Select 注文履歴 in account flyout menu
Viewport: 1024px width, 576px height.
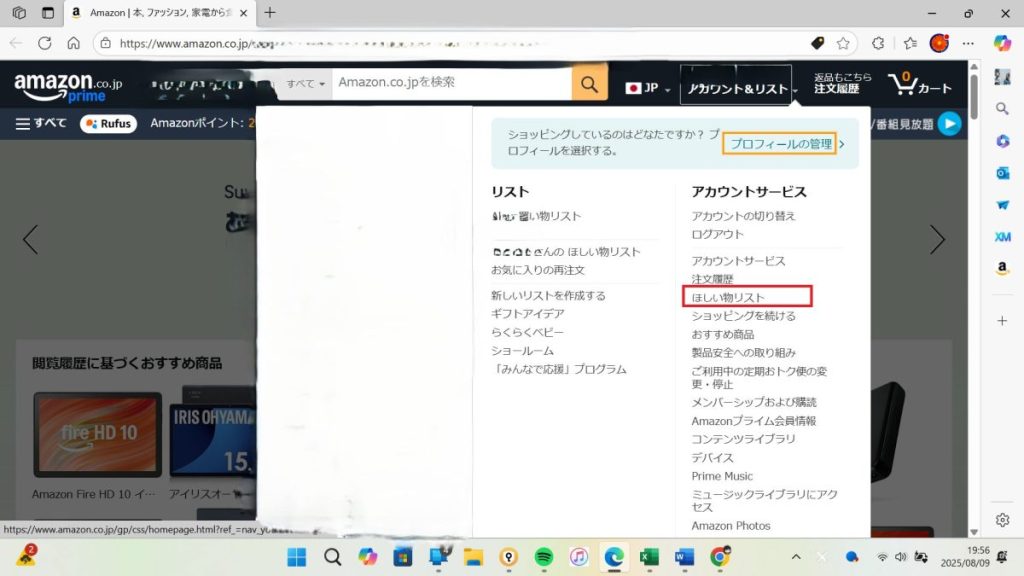tap(712, 279)
